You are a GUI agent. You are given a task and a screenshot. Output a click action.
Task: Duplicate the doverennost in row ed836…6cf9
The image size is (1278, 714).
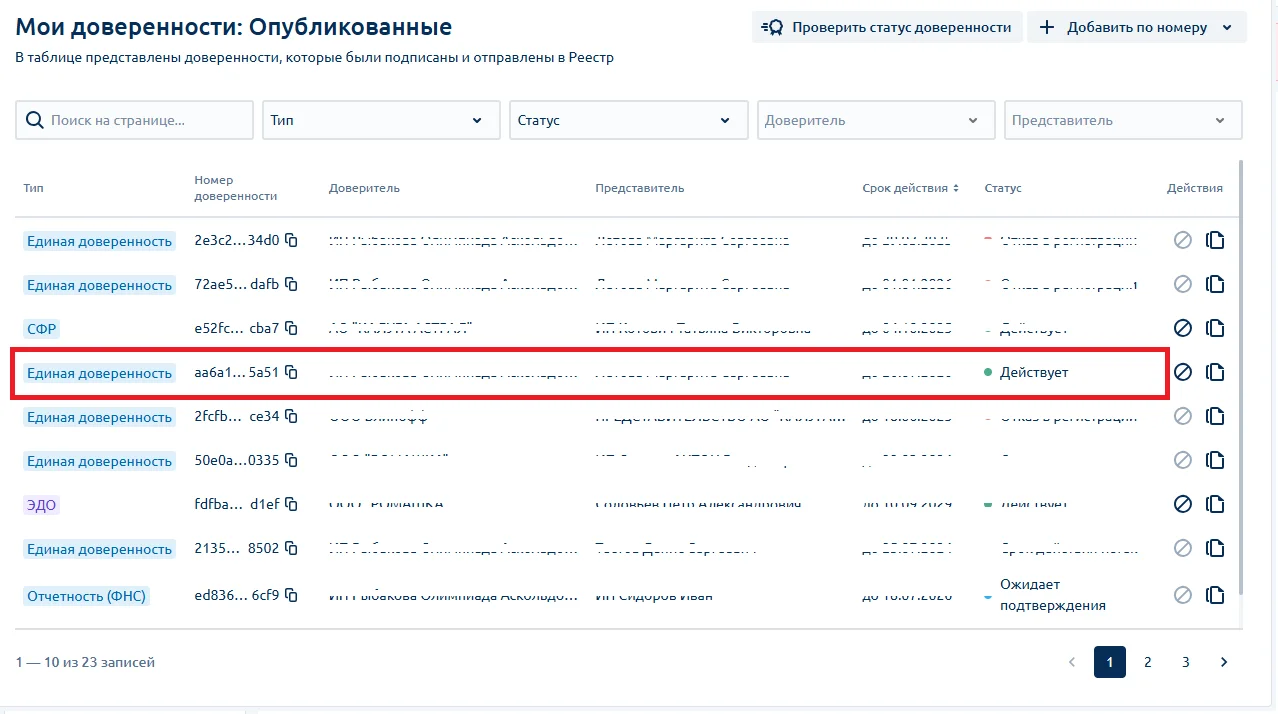pyautogui.click(x=1215, y=595)
